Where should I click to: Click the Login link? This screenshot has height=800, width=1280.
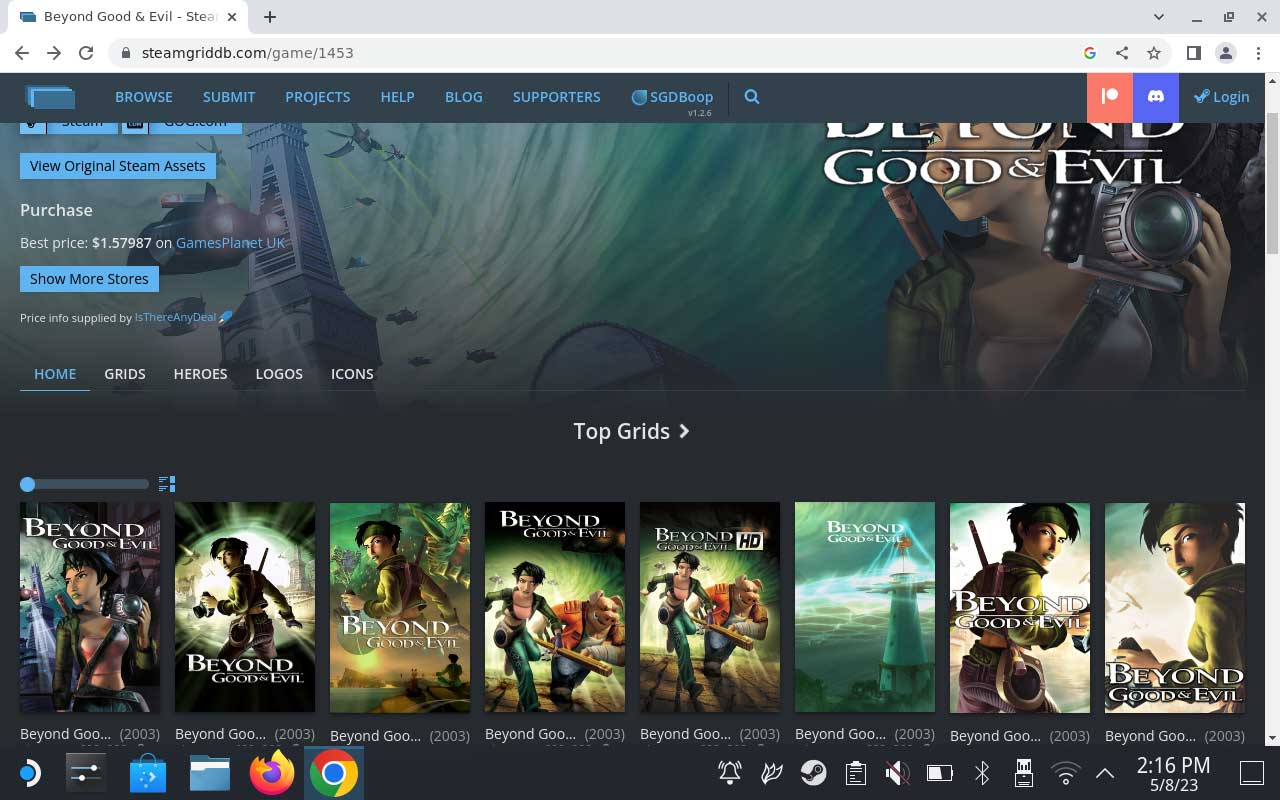click(1222, 97)
